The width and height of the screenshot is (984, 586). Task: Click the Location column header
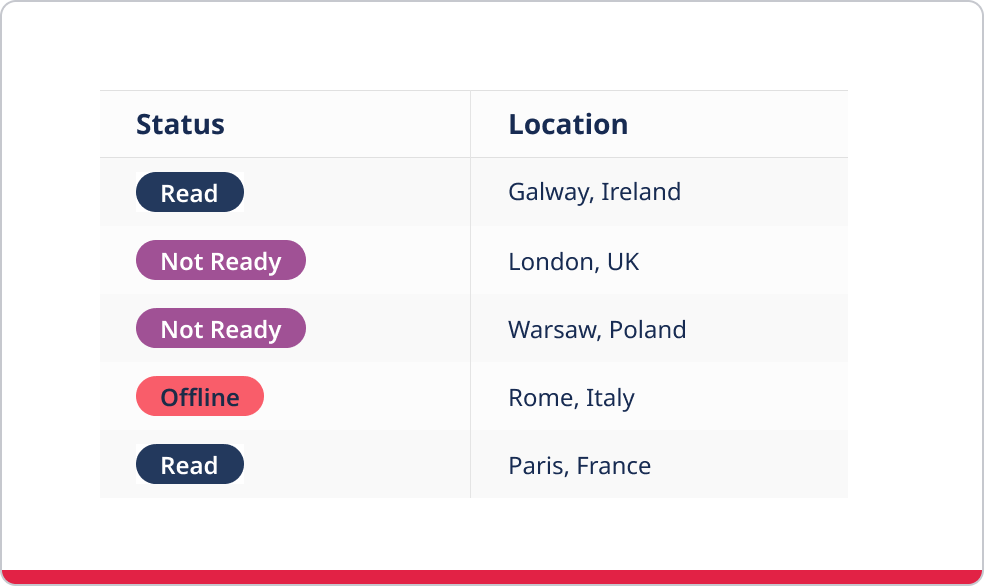coord(568,124)
